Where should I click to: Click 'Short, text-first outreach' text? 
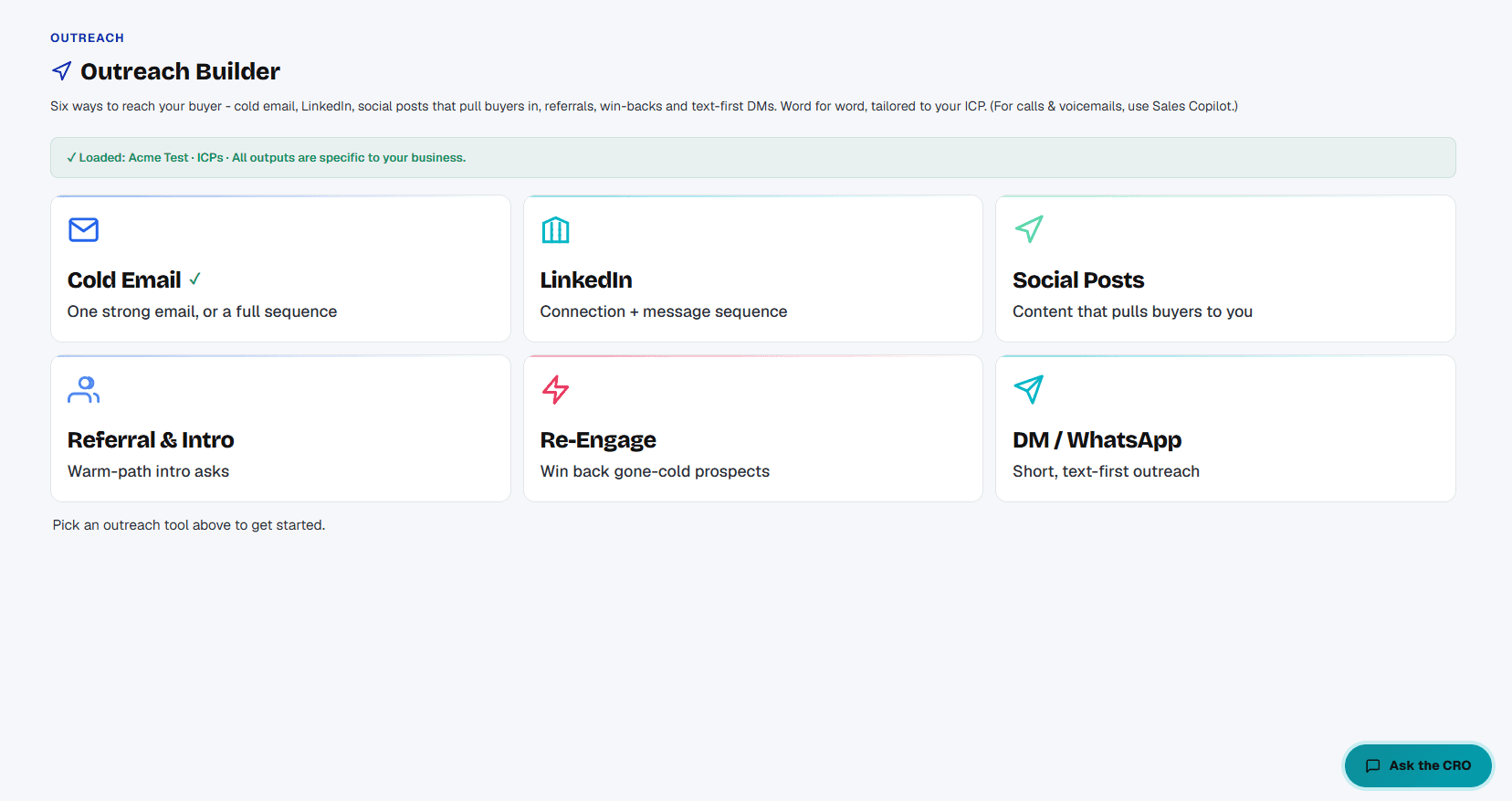(x=1106, y=471)
